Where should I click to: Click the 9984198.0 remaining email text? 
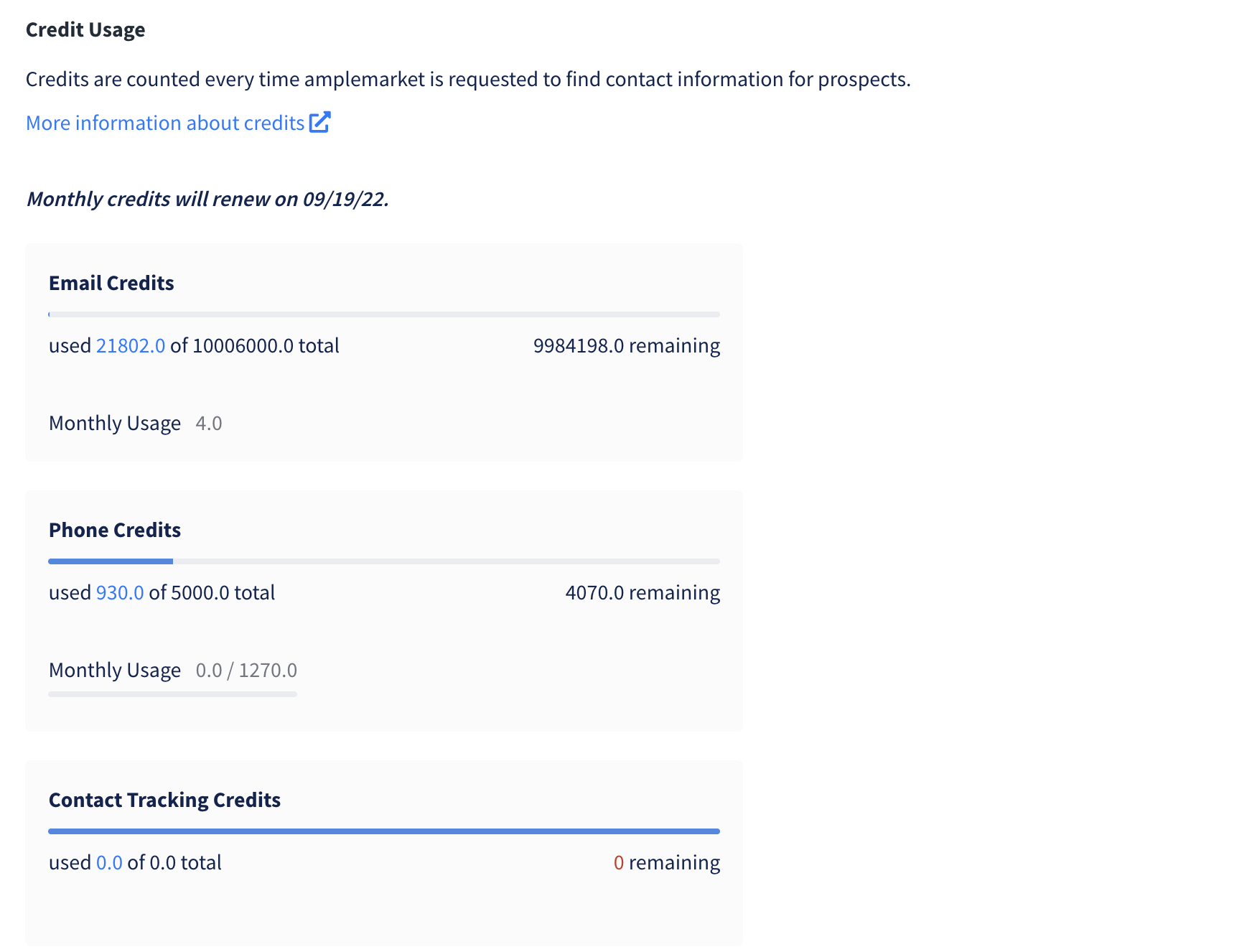coord(627,345)
